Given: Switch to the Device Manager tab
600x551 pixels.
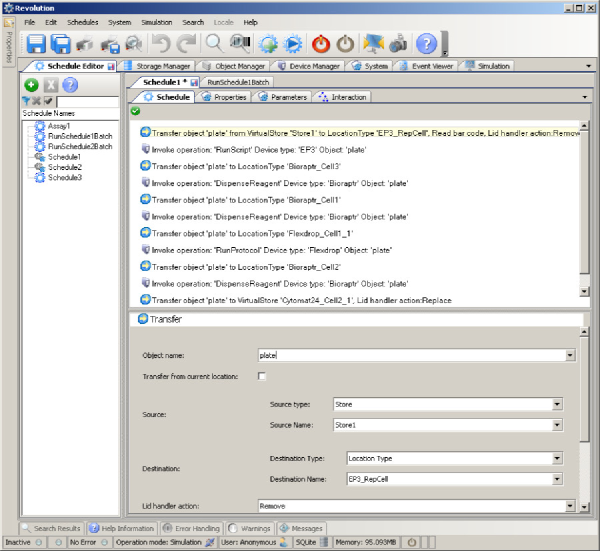Looking at the screenshot, I should 315,66.
